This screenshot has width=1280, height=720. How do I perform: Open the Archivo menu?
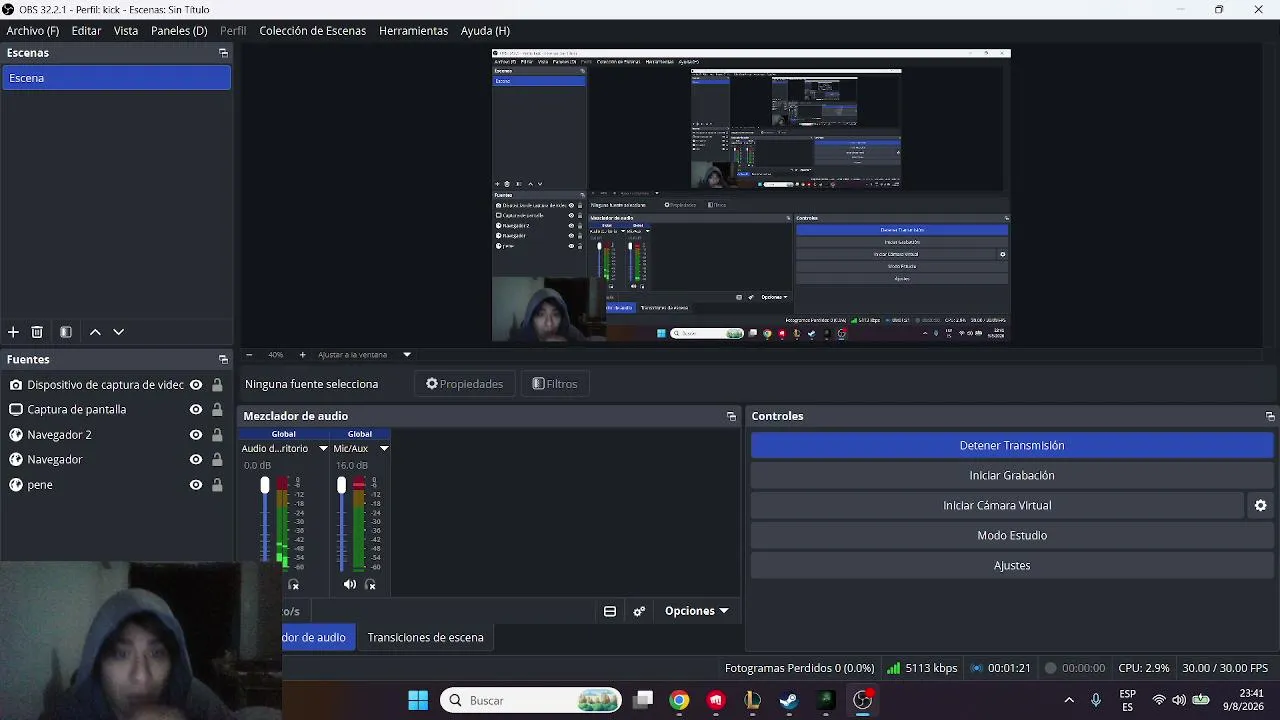[x=33, y=31]
